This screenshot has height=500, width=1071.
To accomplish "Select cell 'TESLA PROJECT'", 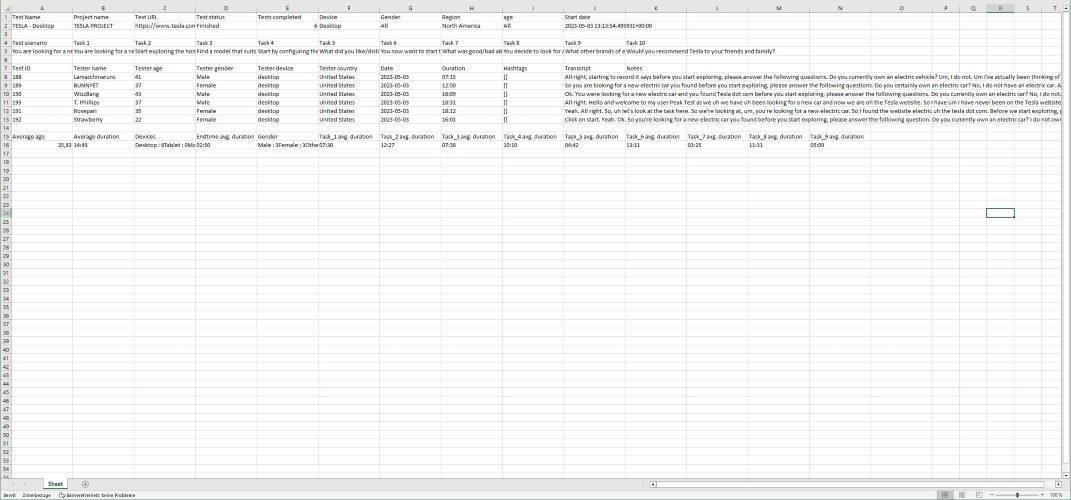I will click(103, 25).
